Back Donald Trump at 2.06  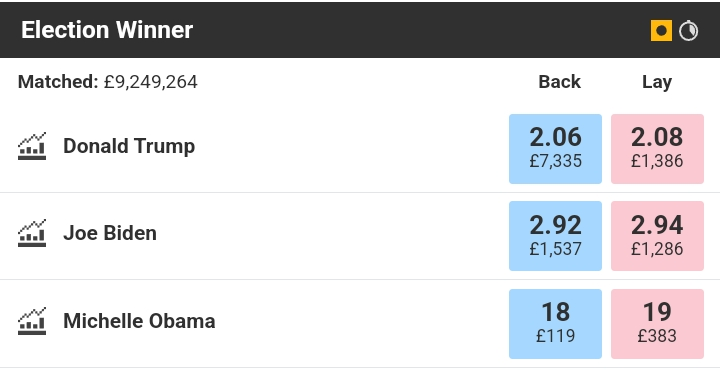click(x=555, y=149)
